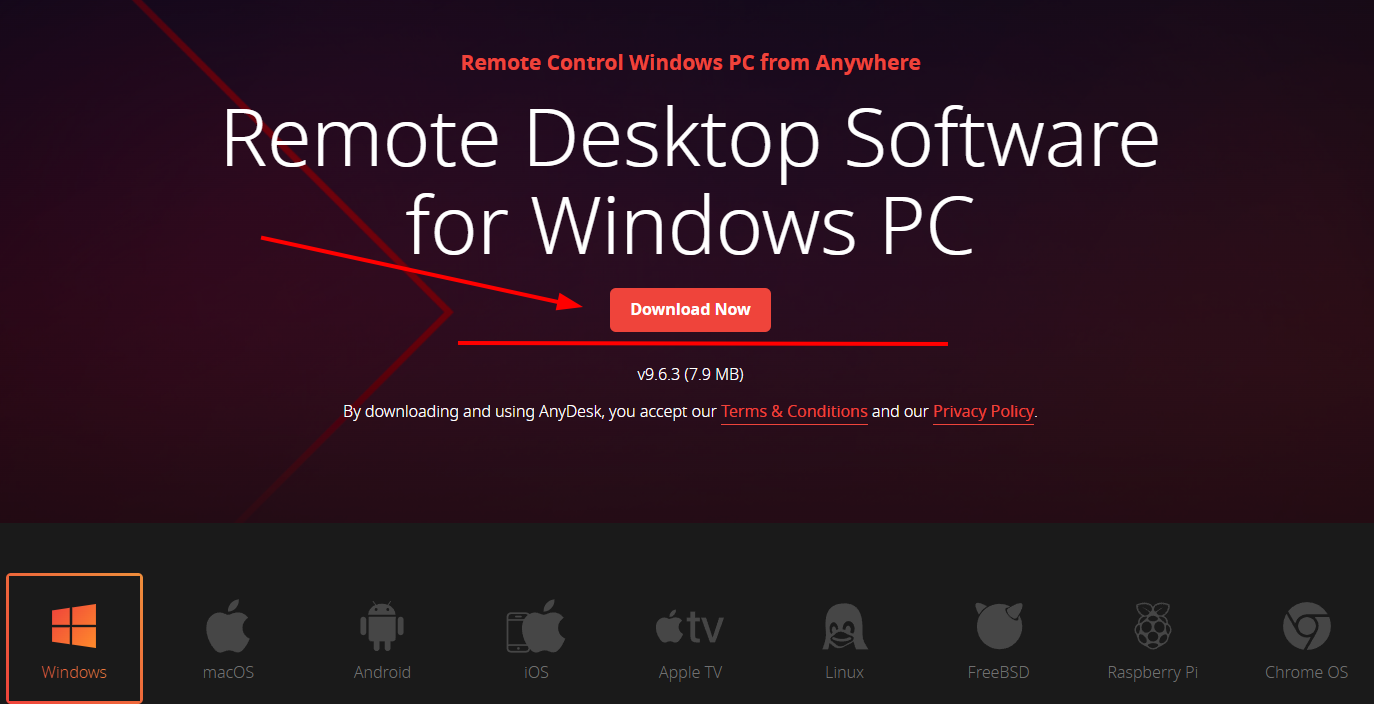Open the Terms & Conditions link
Screen dimensions: 1374x704
[x=794, y=412]
